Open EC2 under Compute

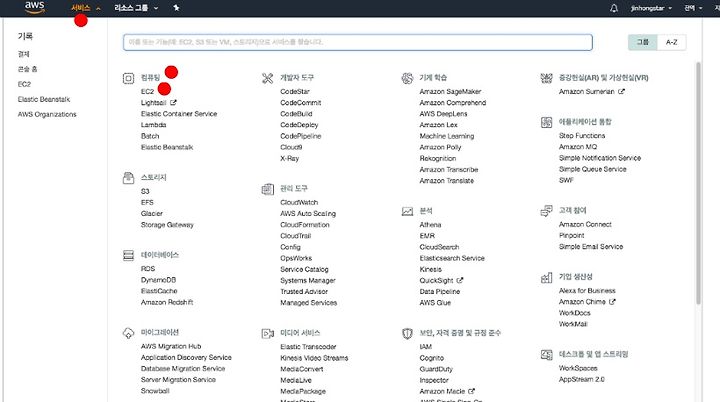[x=147, y=91]
